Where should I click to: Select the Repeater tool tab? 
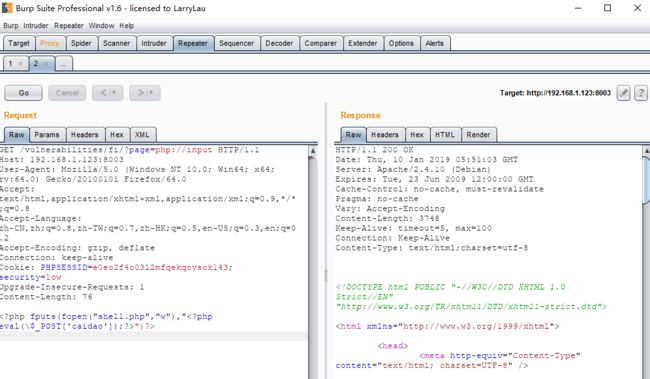(x=193, y=43)
